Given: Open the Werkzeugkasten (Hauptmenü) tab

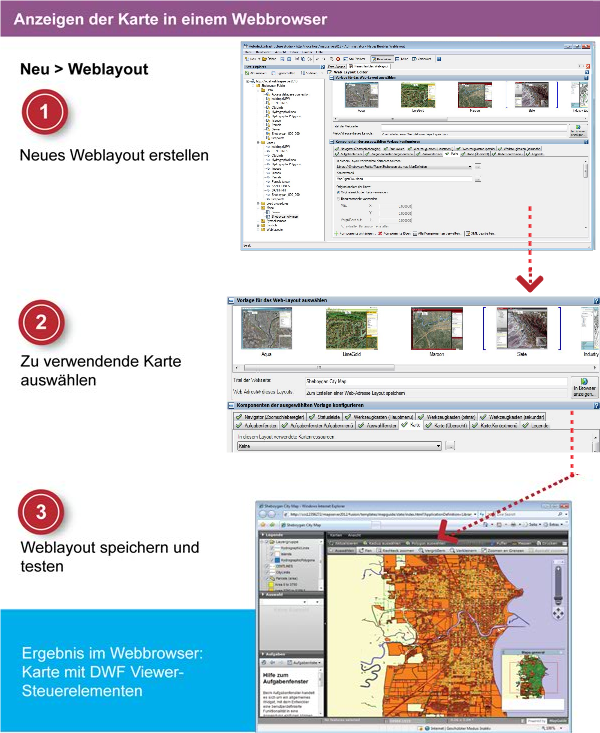Looking at the screenshot, I should [x=379, y=417].
